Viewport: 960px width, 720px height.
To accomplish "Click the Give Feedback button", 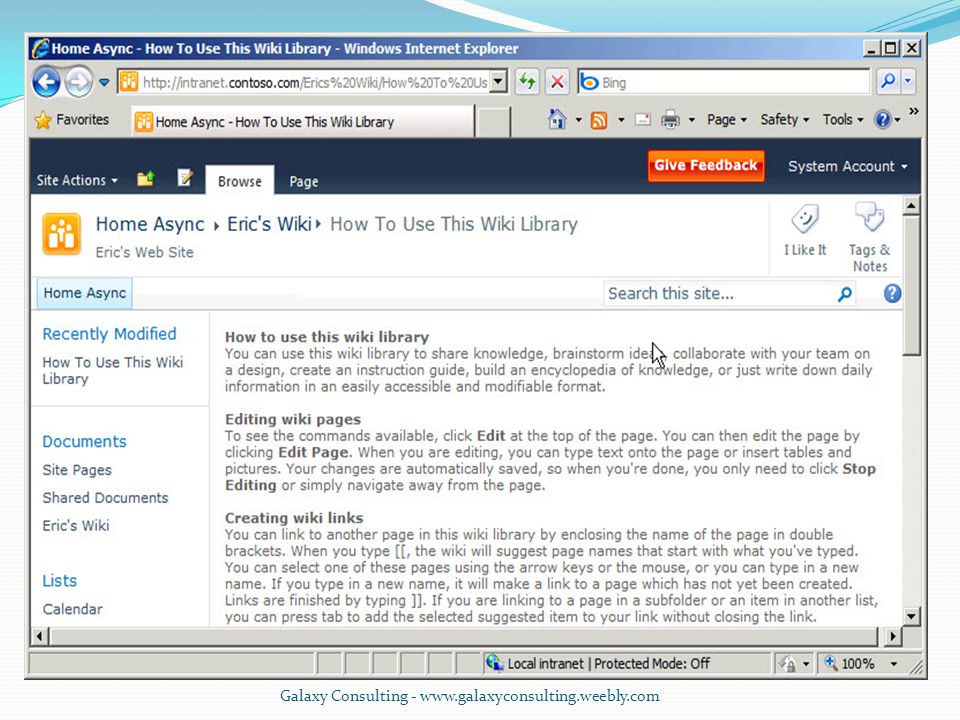I will coord(706,165).
